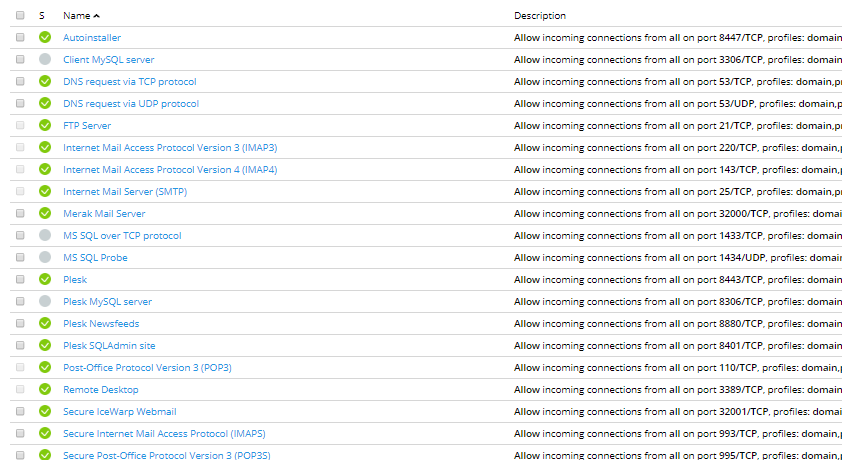842x460 pixels.
Task: Click gray status icon for Client MySQL server
Action: coord(44,60)
